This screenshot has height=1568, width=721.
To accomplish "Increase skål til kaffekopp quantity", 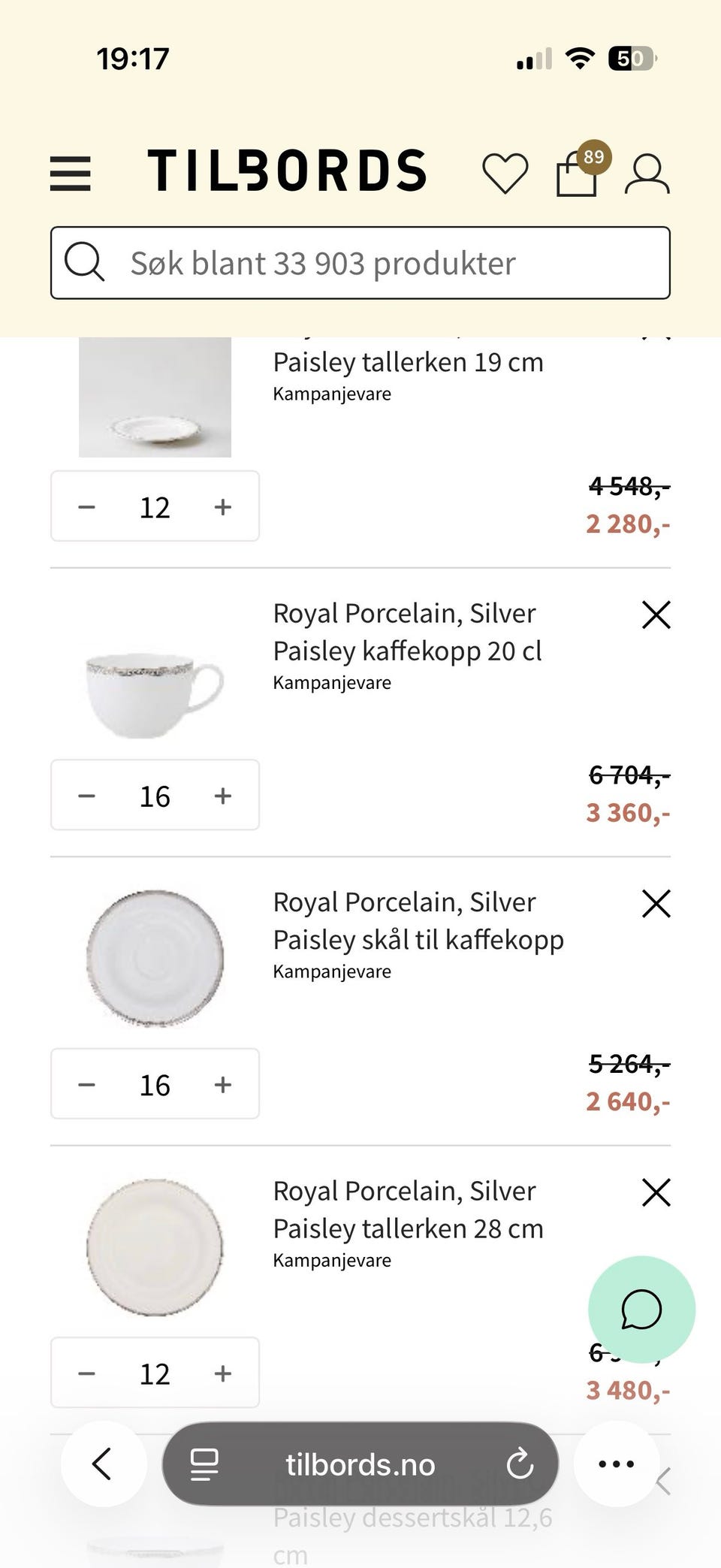I will click(223, 1084).
